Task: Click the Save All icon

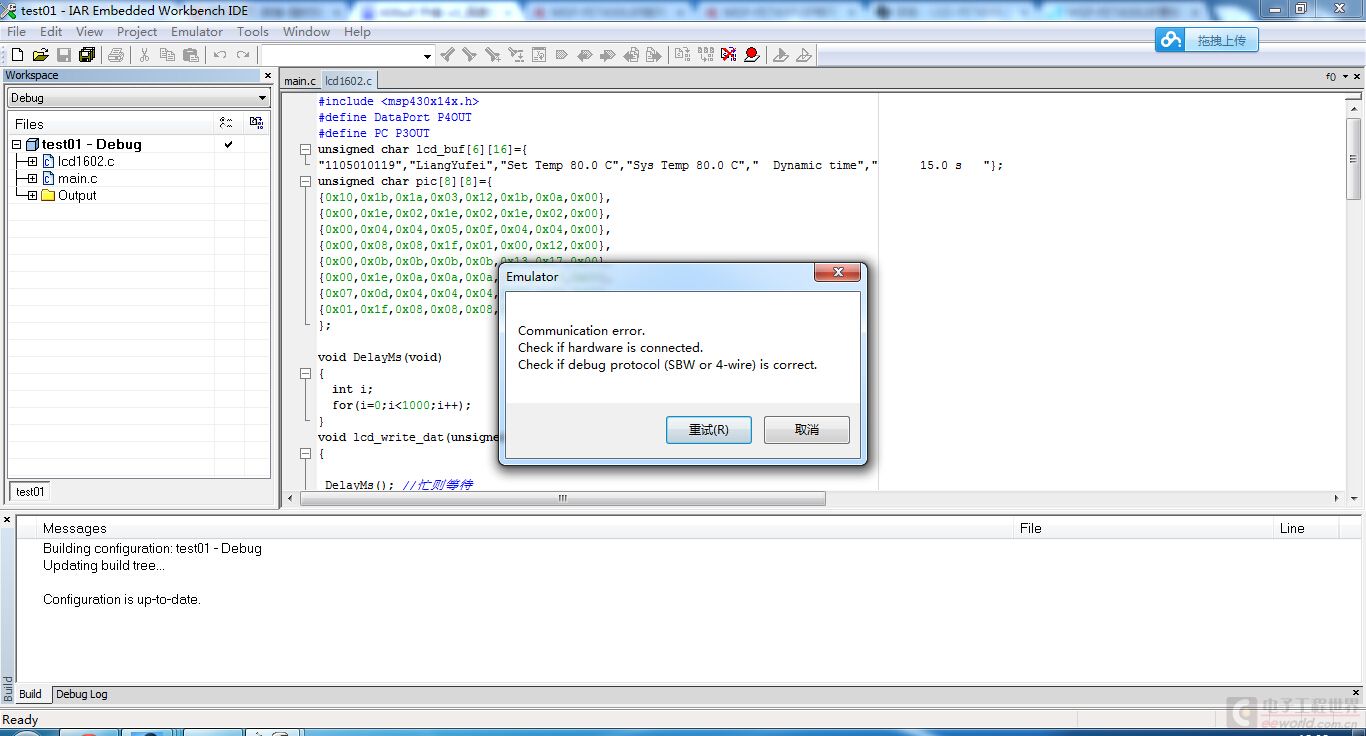Action: tap(87, 55)
